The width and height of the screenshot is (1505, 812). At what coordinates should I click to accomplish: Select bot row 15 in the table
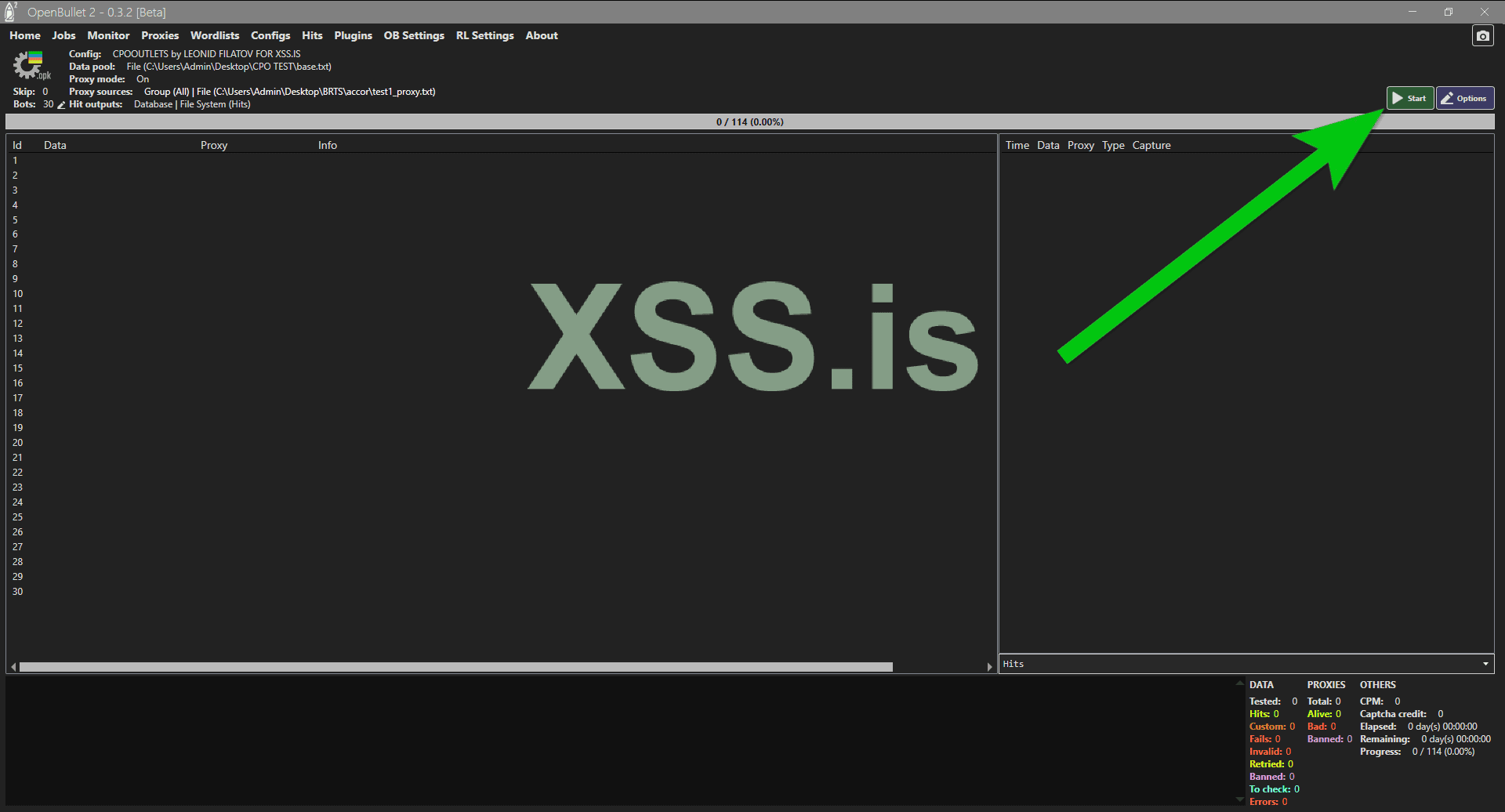[502, 368]
